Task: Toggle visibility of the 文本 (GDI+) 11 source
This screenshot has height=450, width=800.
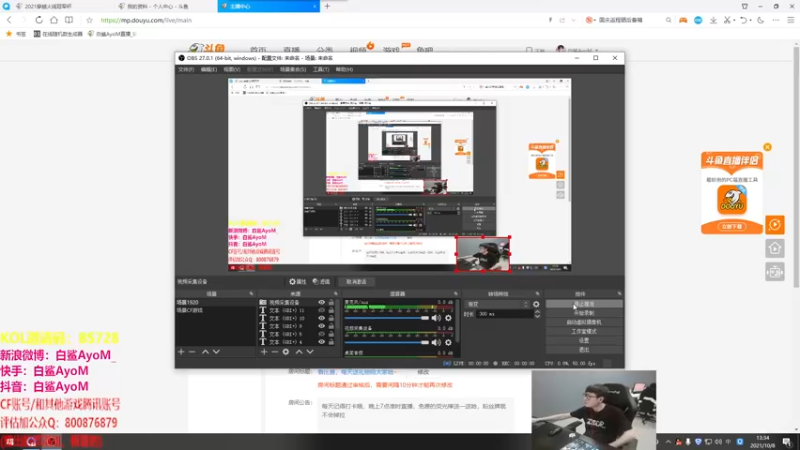Action: click(x=321, y=310)
